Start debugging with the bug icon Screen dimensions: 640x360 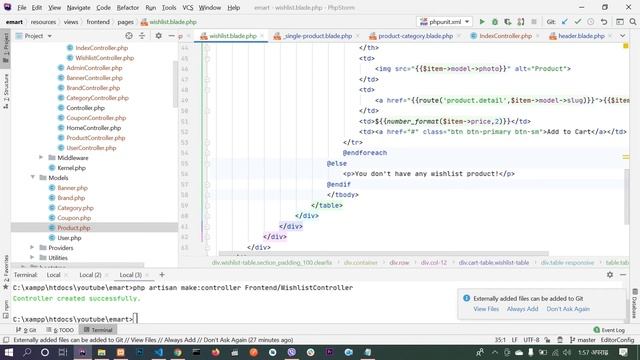pos(495,22)
